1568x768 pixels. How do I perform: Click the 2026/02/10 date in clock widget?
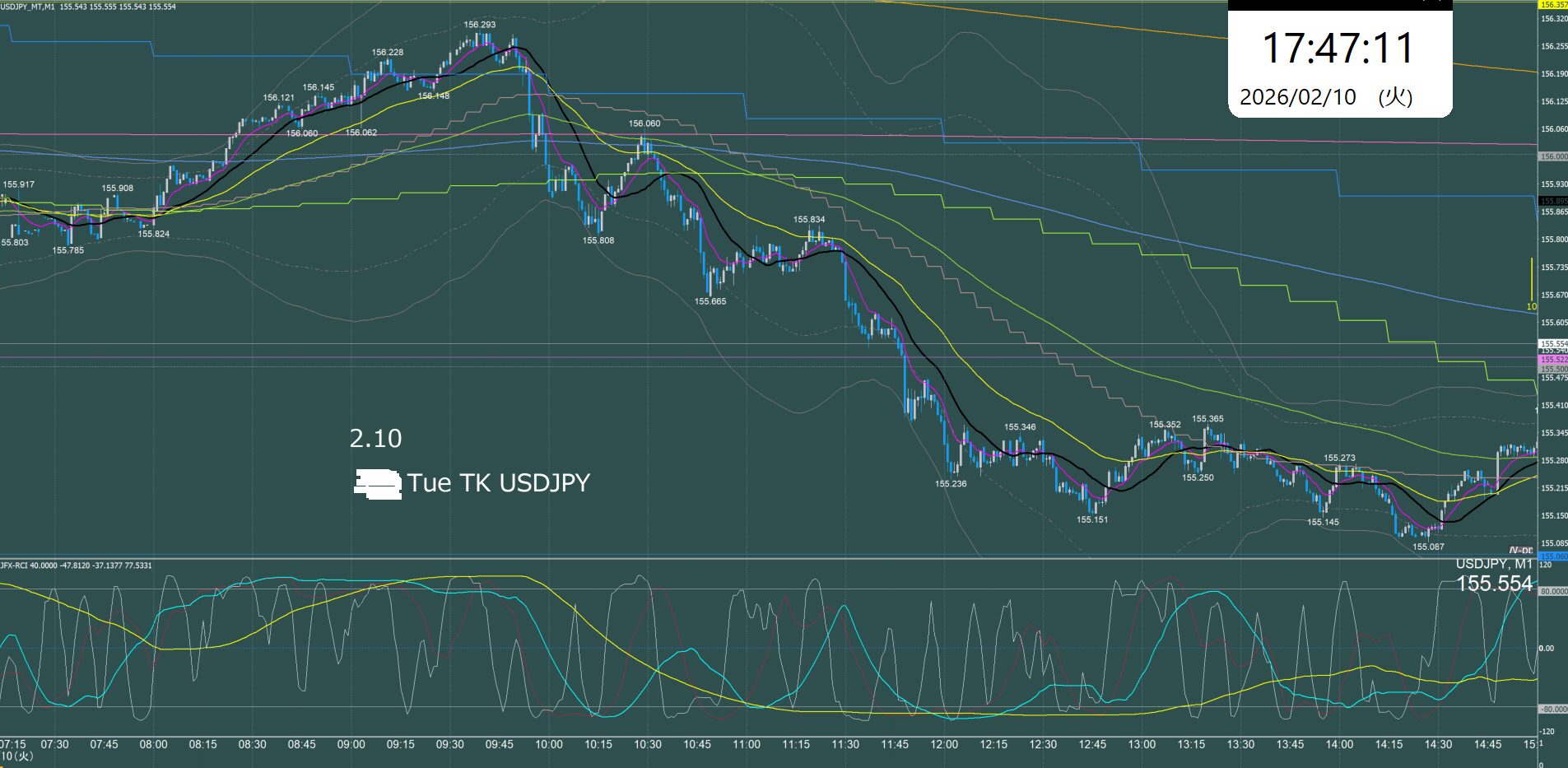pos(1297,97)
